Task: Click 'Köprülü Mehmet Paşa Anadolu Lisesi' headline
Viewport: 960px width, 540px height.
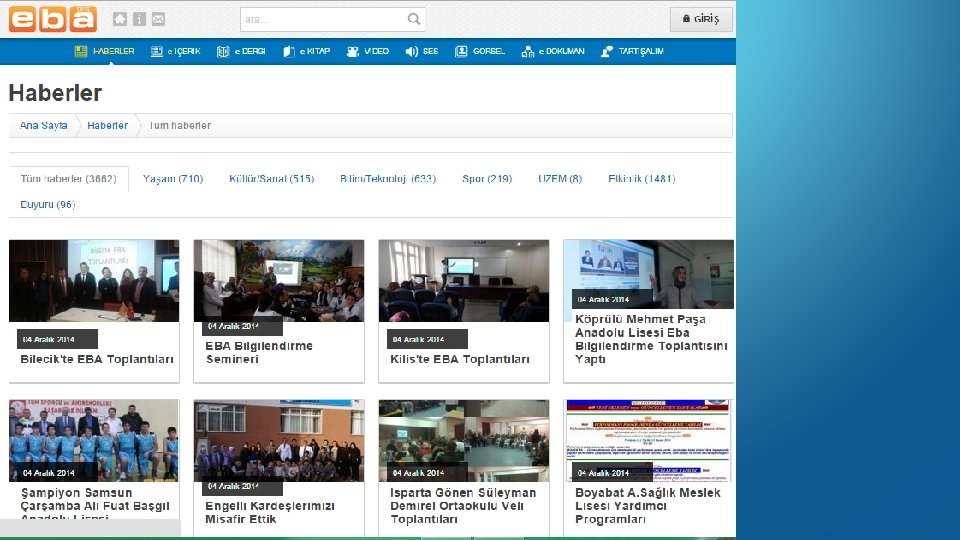Action: [651, 339]
